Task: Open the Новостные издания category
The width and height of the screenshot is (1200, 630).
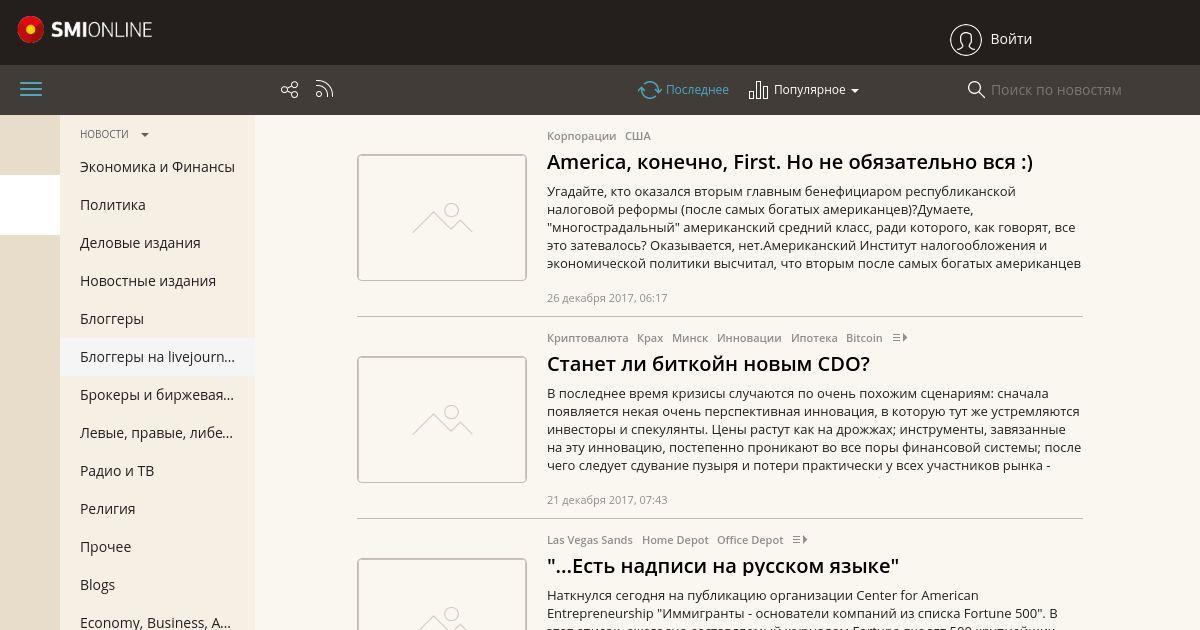Action: (157, 281)
